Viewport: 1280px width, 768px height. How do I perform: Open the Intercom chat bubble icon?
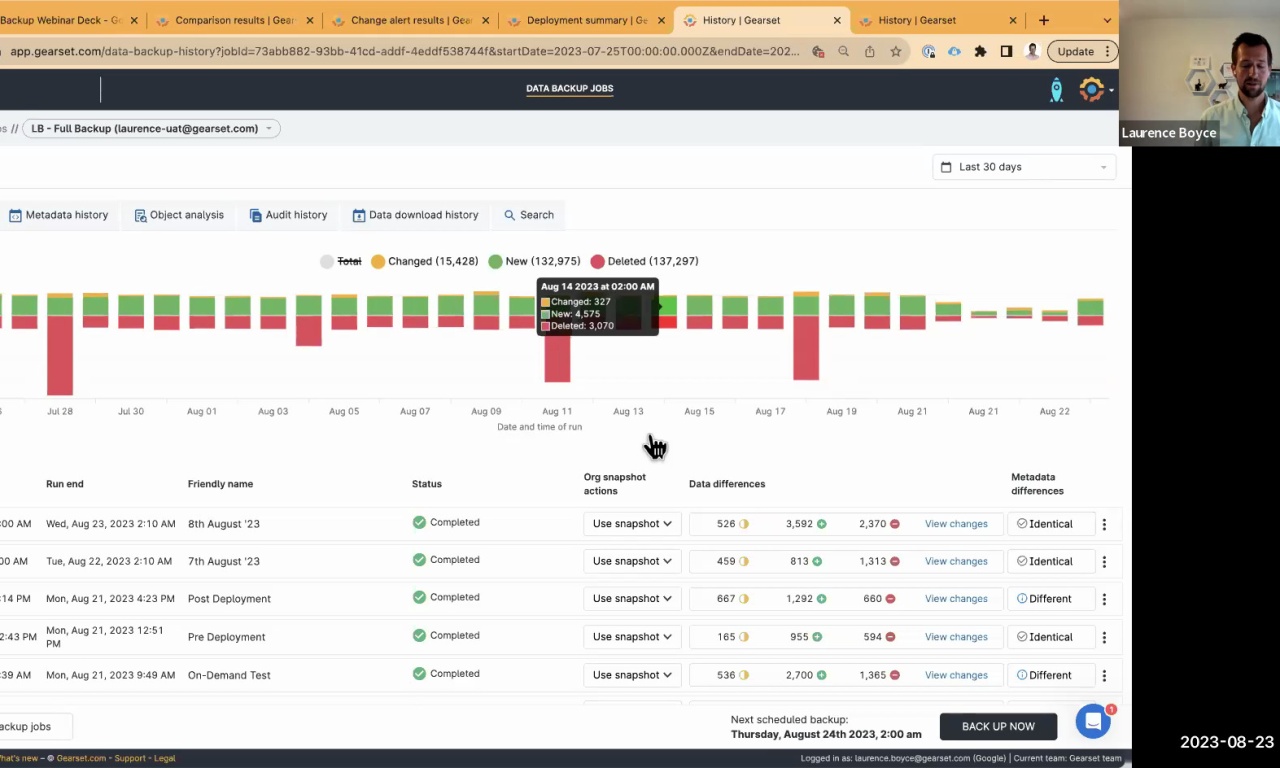point(1093,721)
